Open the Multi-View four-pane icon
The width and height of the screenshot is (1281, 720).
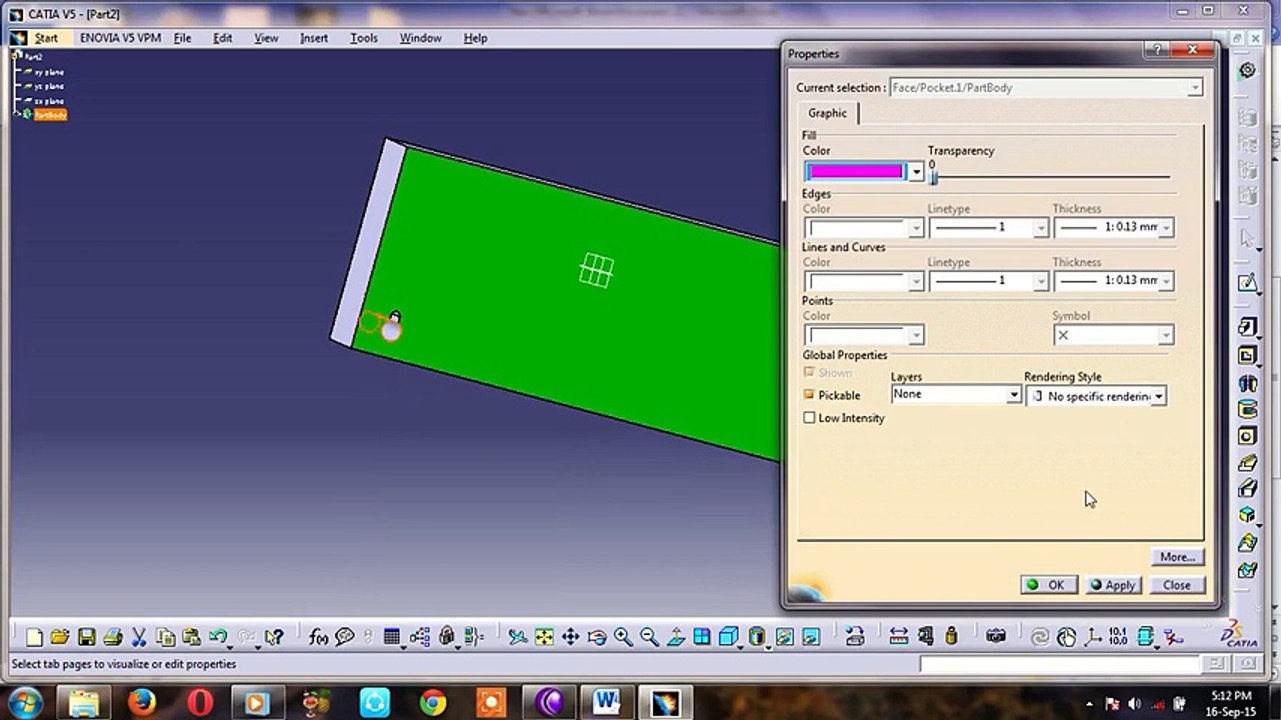[702, 636]
